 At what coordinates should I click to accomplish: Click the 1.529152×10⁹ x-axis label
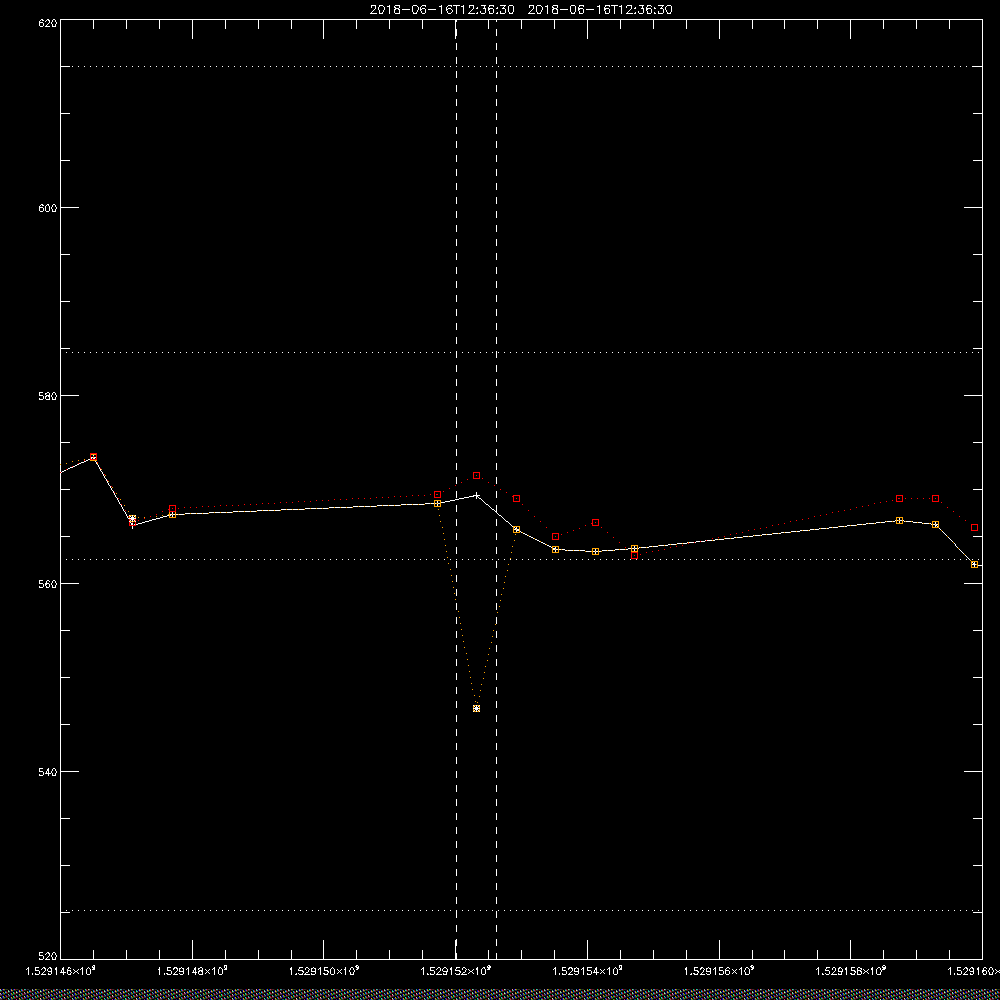(x=456, y=971)
